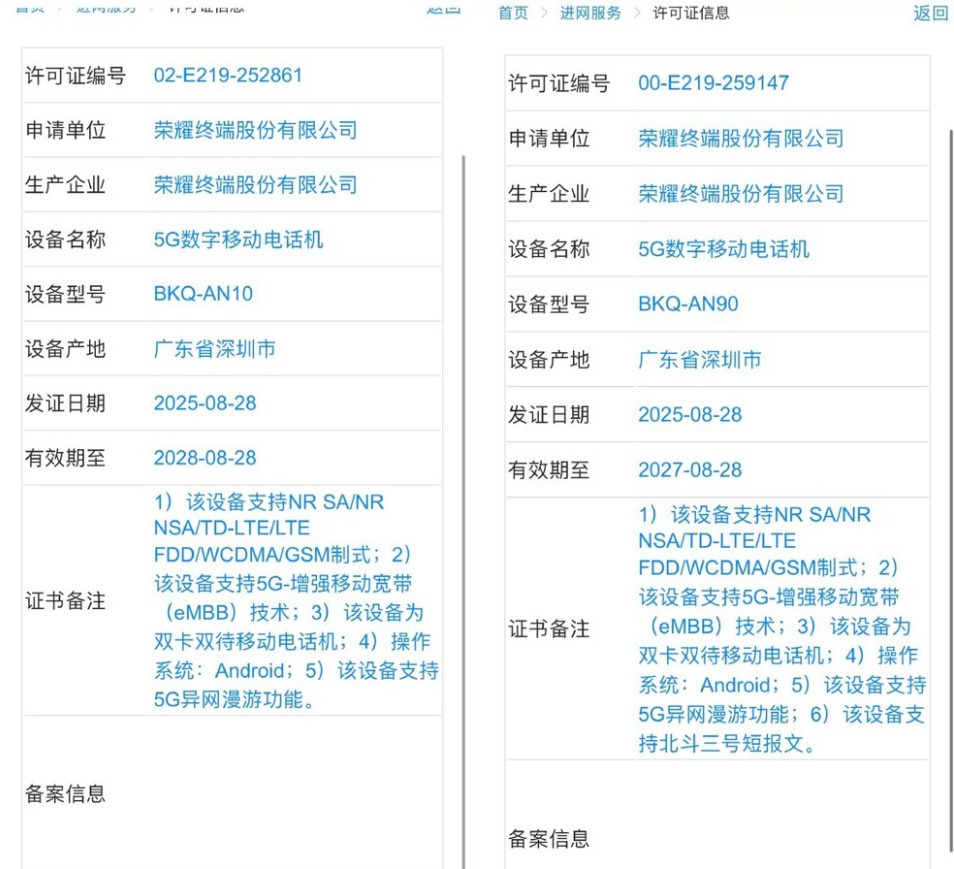This screenshot has width=954, height=869.
Task: Select device model BKQ-AN10
Action: coord(203,294)
